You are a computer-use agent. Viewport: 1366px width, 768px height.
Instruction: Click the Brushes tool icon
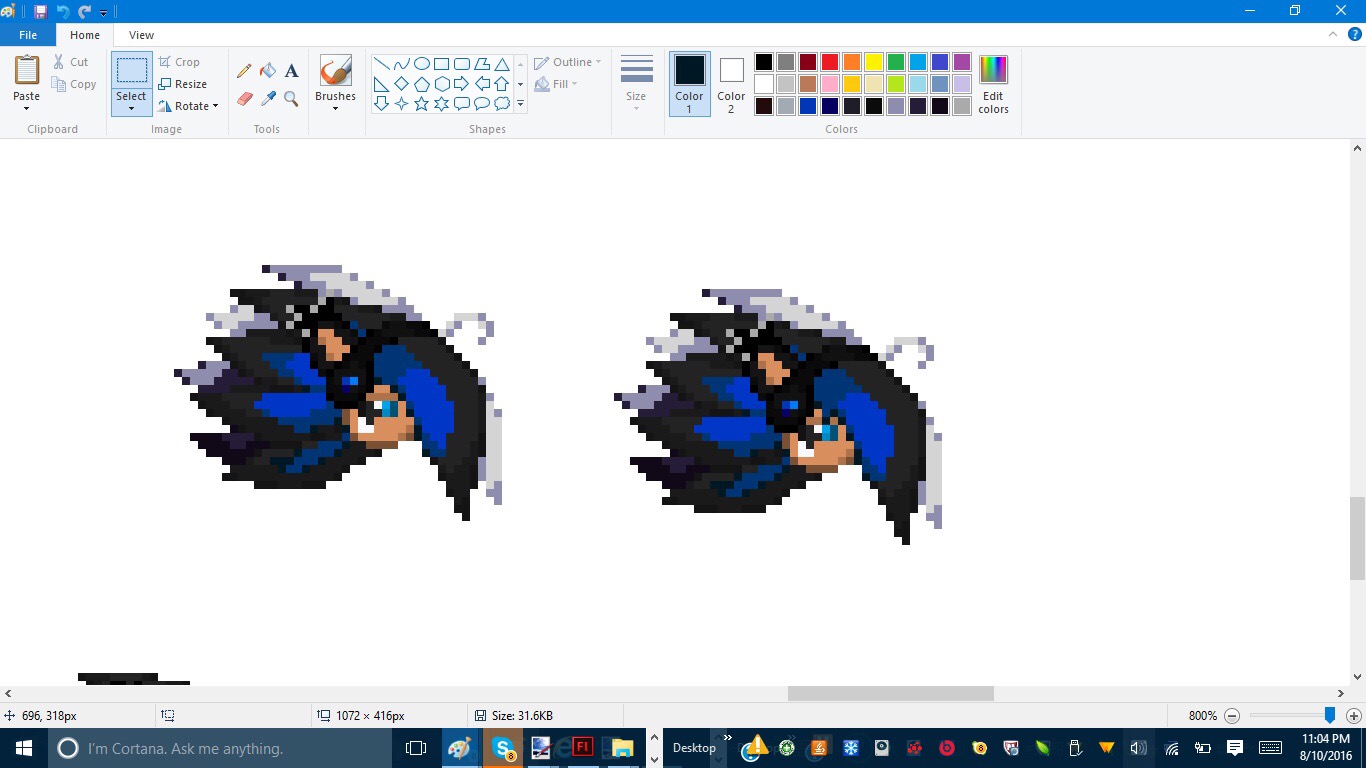click(335, 72)
